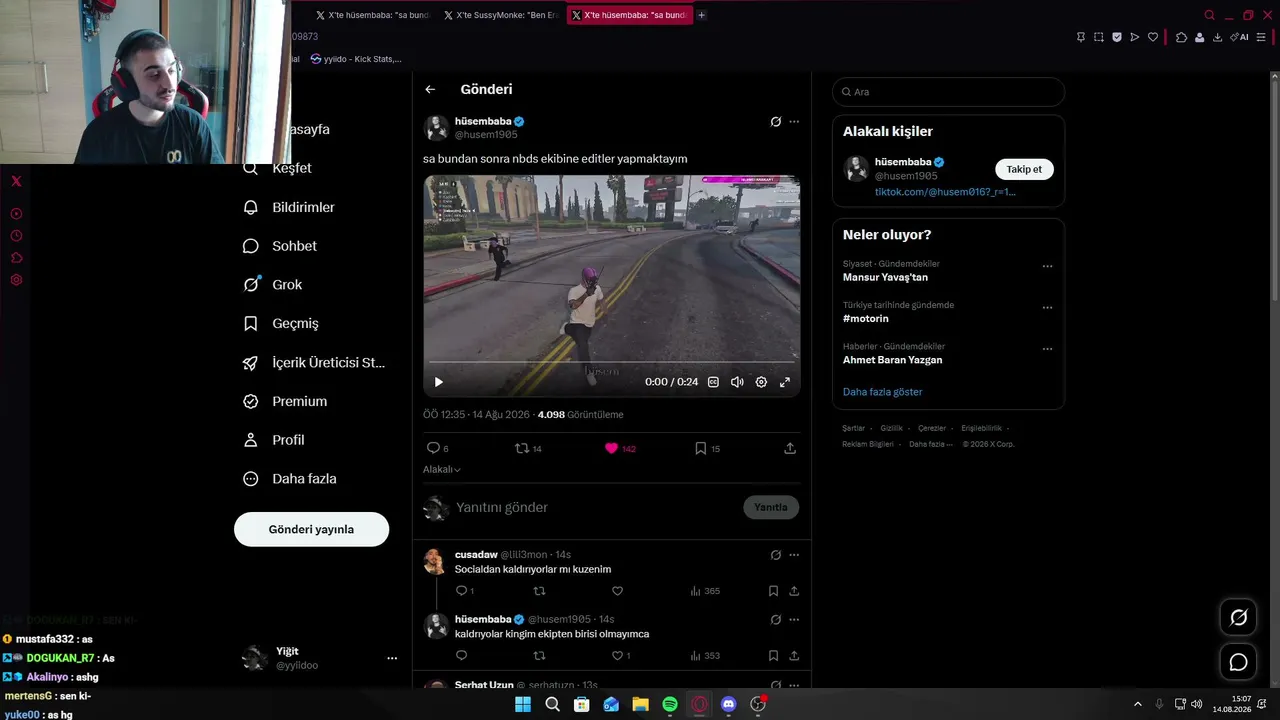
Task: Open hüsembaba's profile from post header
Action: (x=483, y=121)
